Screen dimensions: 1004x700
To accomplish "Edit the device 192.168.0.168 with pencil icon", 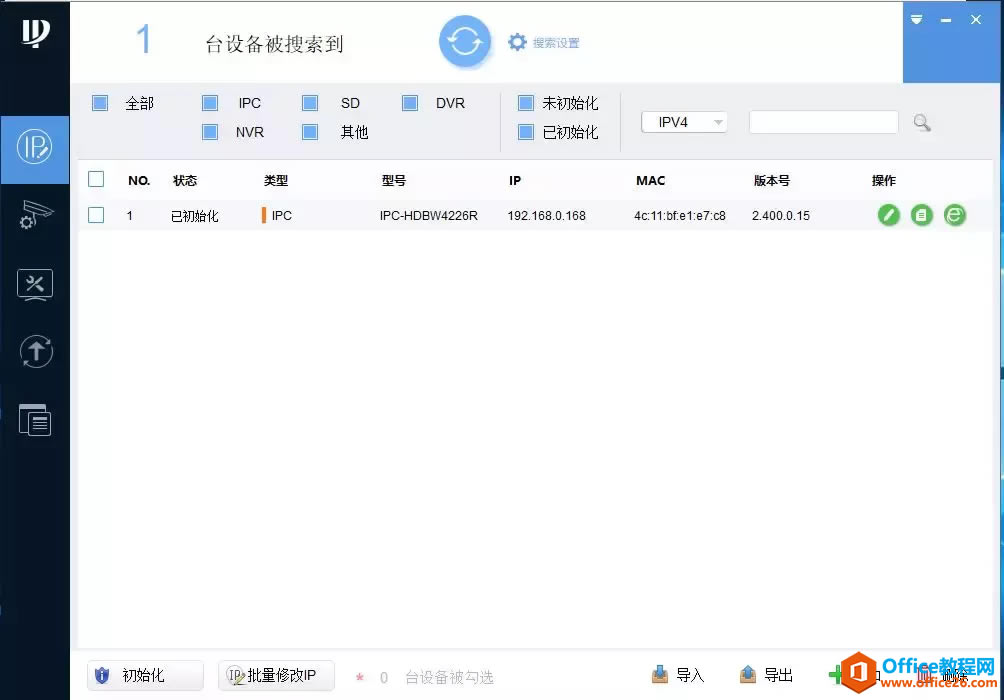I will (x=889, y=215).
